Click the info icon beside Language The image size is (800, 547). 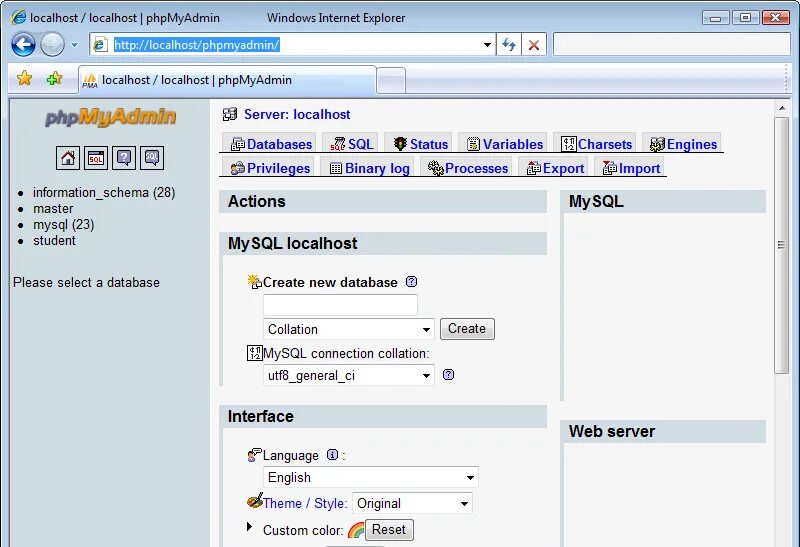(332, 454)
